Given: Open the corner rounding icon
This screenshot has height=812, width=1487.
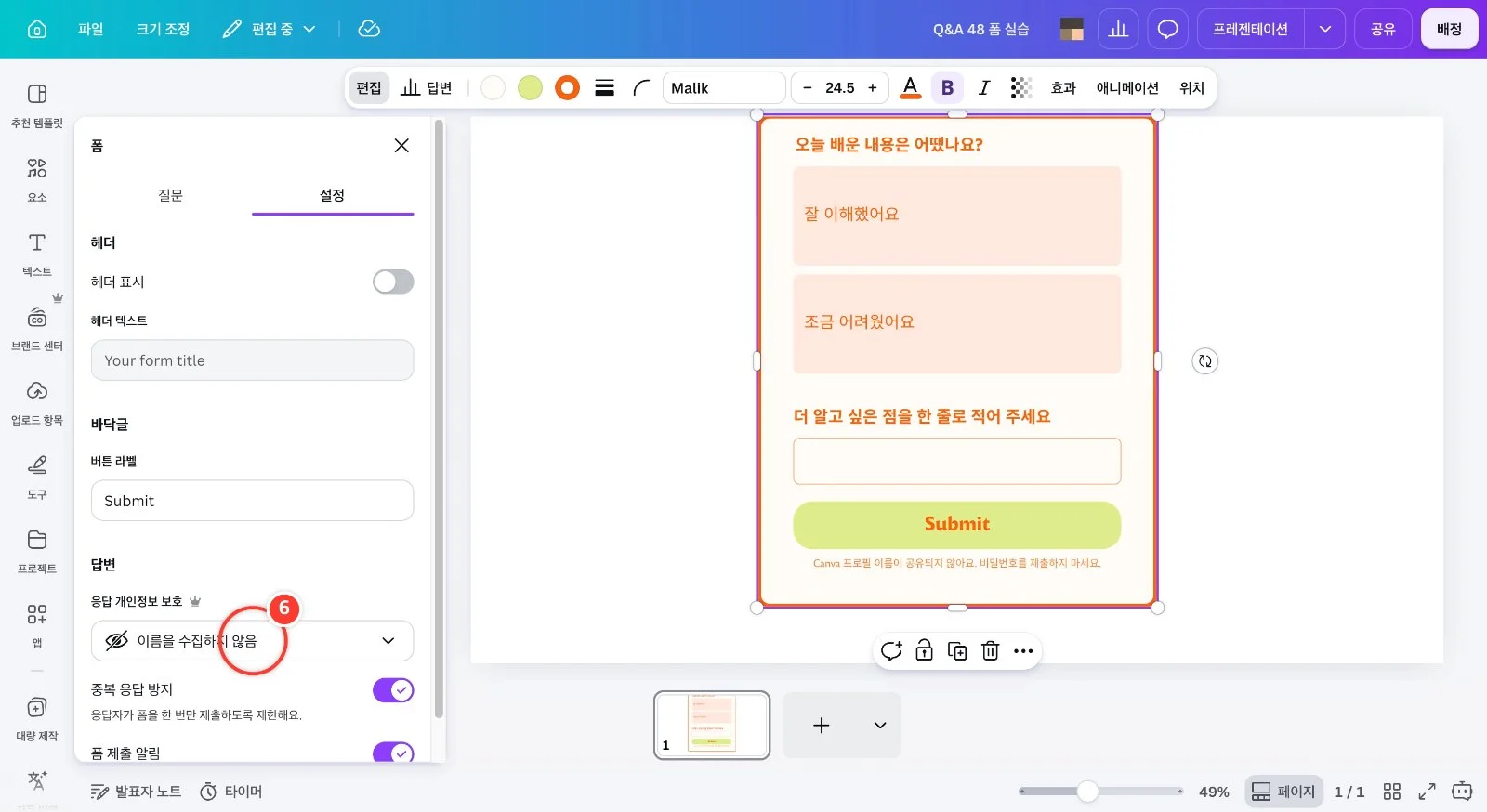Looking at the screenshot, I should coord(641,88).
